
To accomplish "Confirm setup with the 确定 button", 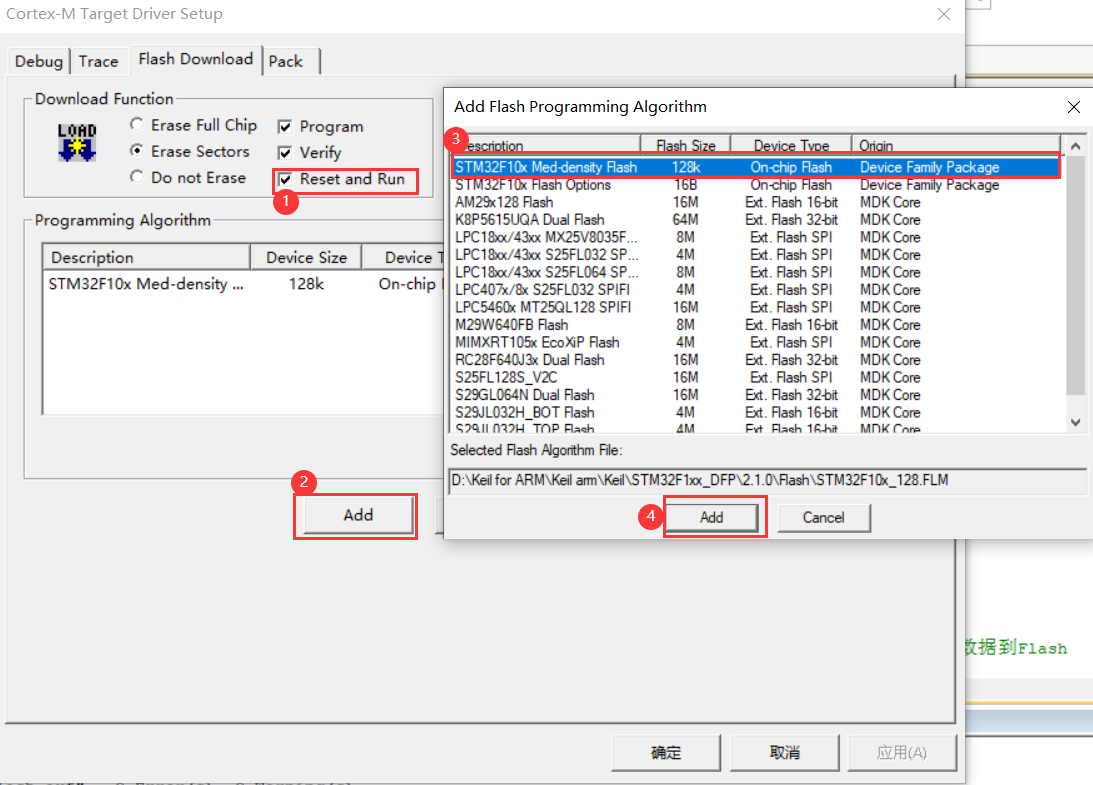I will [x=666, y=753].
